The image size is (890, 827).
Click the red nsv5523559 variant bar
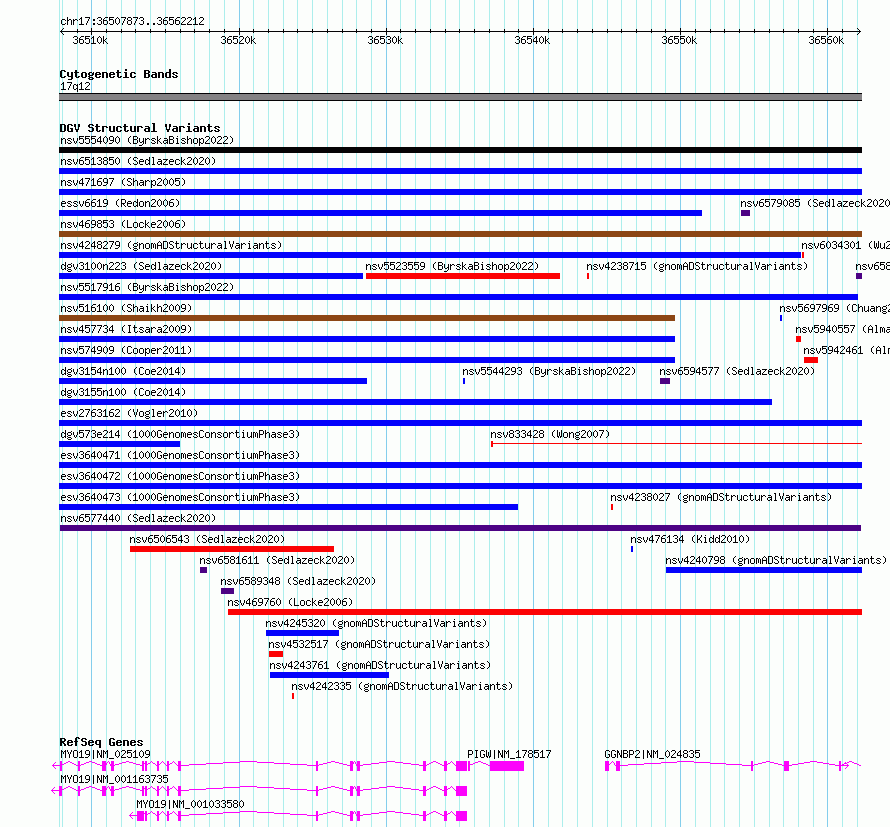[x=463, y=276]
